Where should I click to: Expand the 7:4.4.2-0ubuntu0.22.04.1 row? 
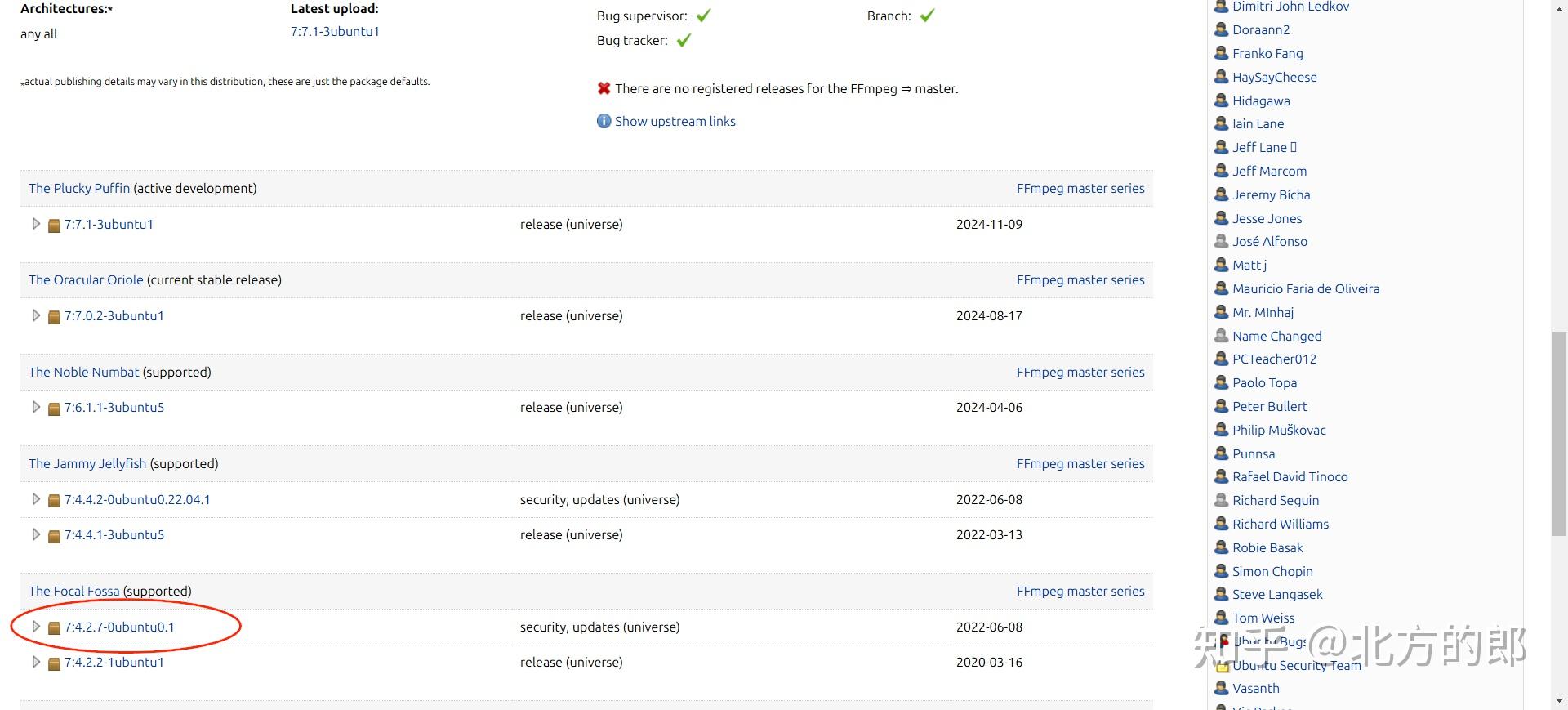[36, 499]
